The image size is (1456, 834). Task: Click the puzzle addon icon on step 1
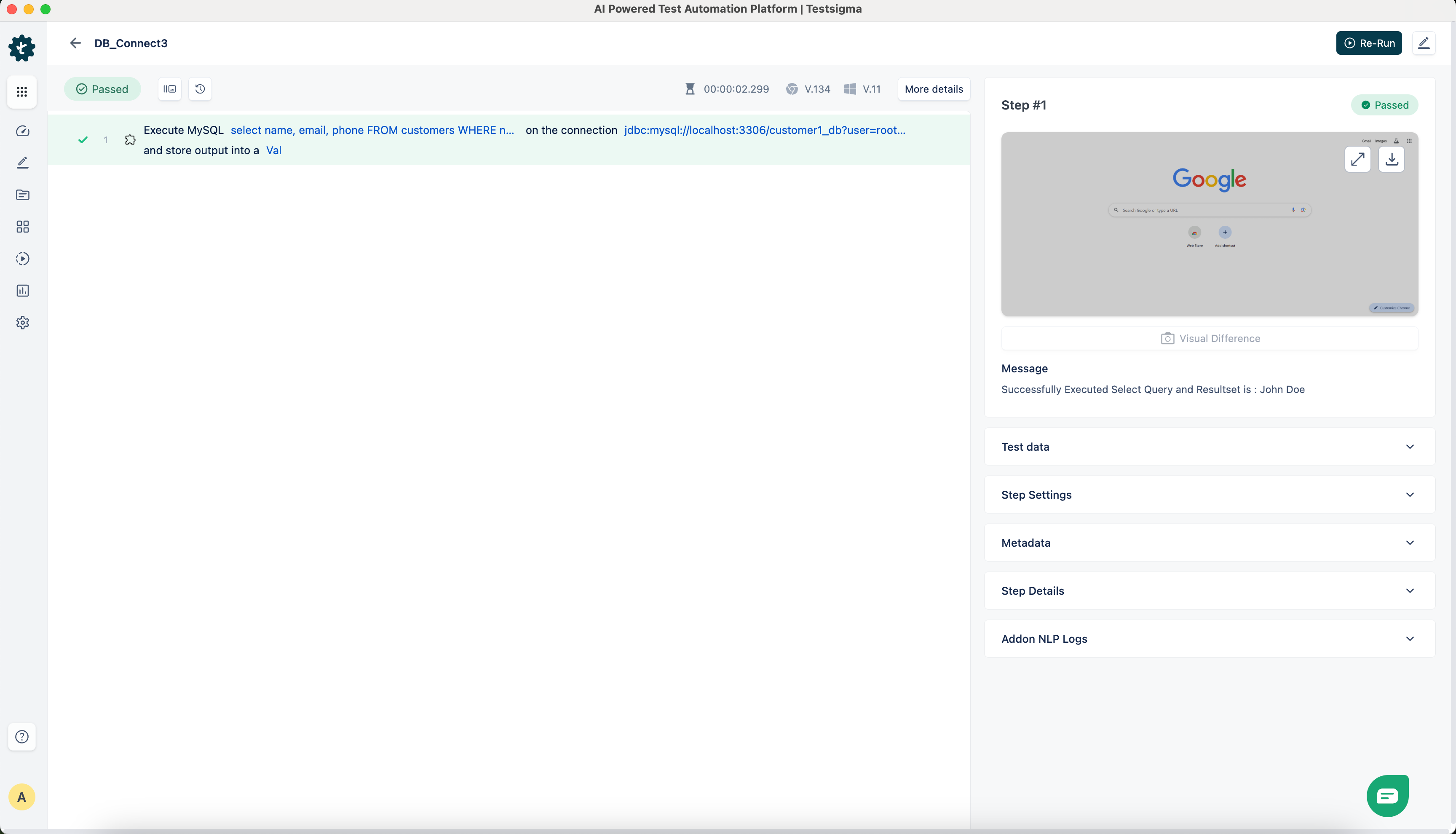[130, 139]
